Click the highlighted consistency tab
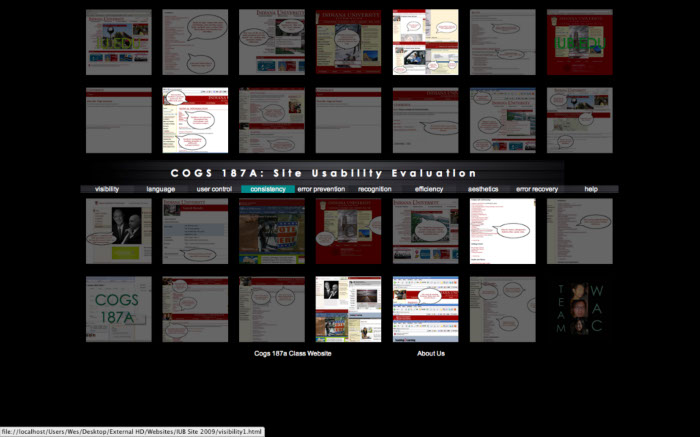 pyautogui.click(x=268, y=189)
